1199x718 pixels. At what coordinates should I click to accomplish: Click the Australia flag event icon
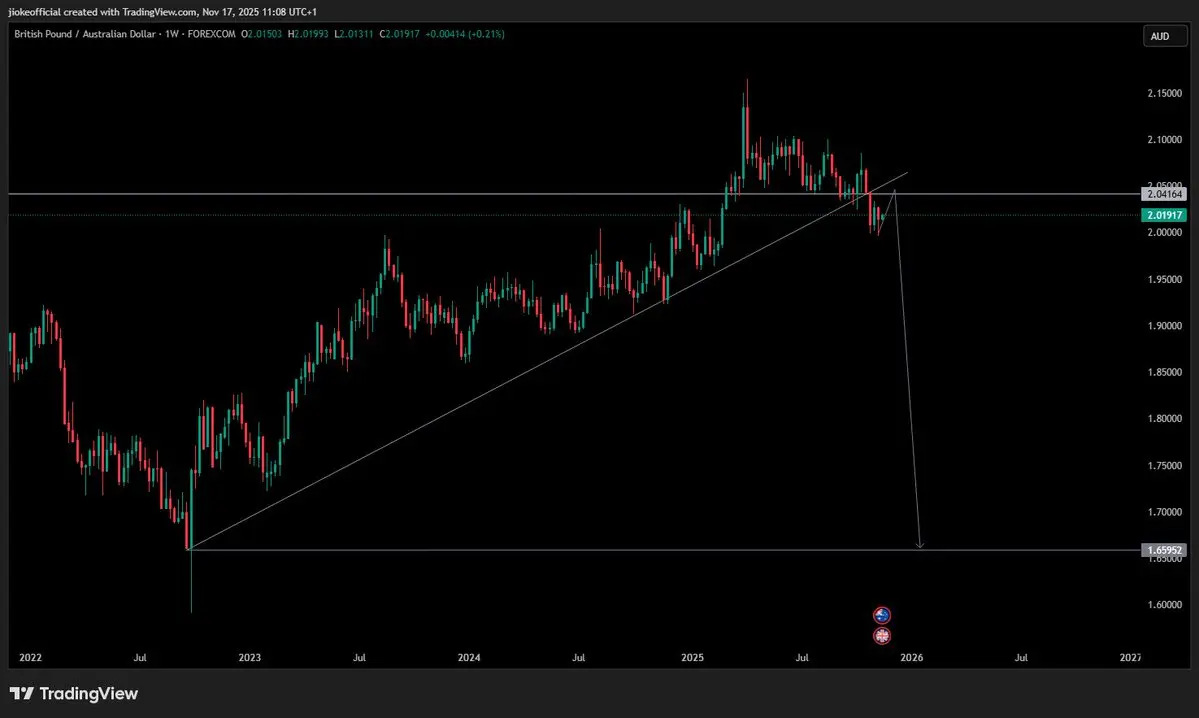[882, 616]
